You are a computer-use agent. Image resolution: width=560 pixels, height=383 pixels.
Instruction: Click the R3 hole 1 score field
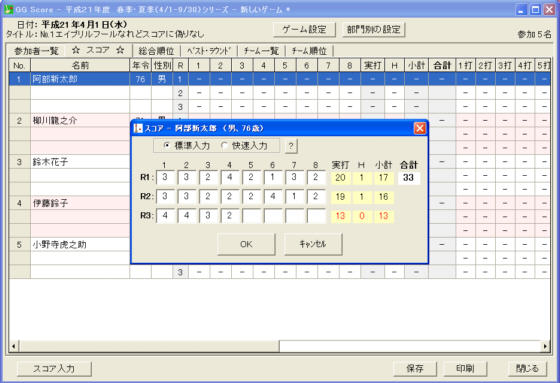165,216
